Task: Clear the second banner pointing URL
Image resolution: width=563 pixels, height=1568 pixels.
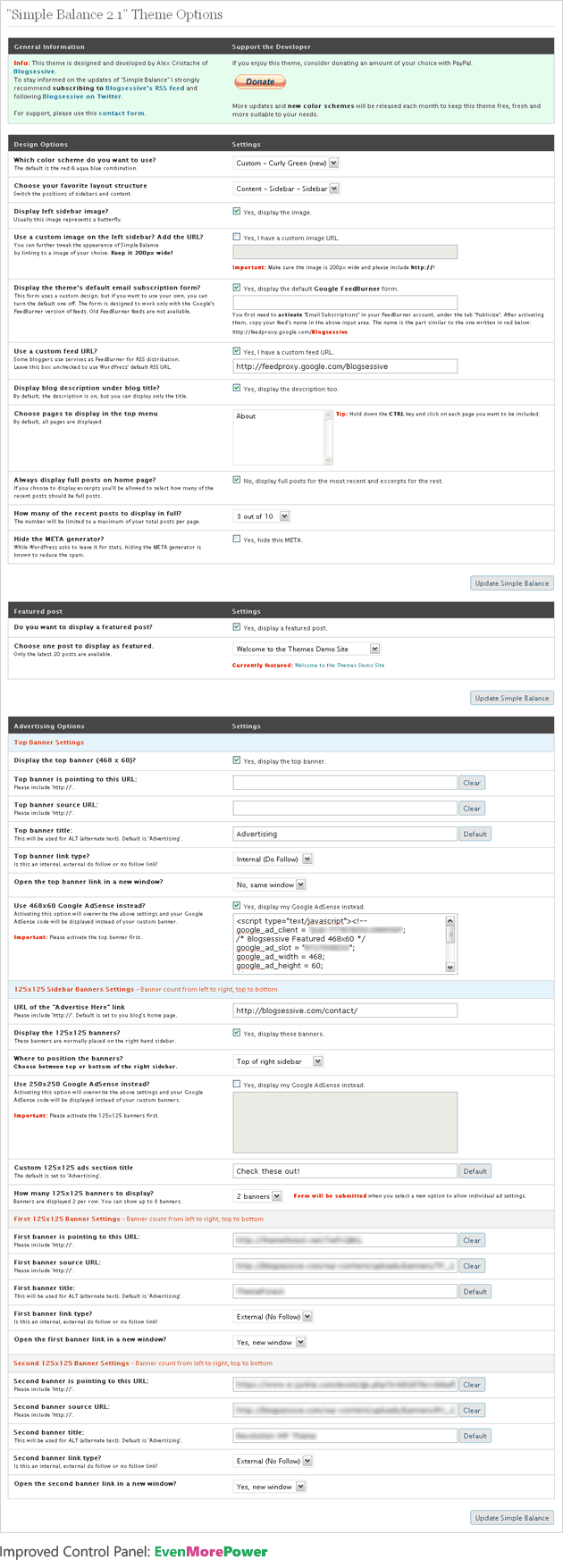Action: coord(472,1385)
